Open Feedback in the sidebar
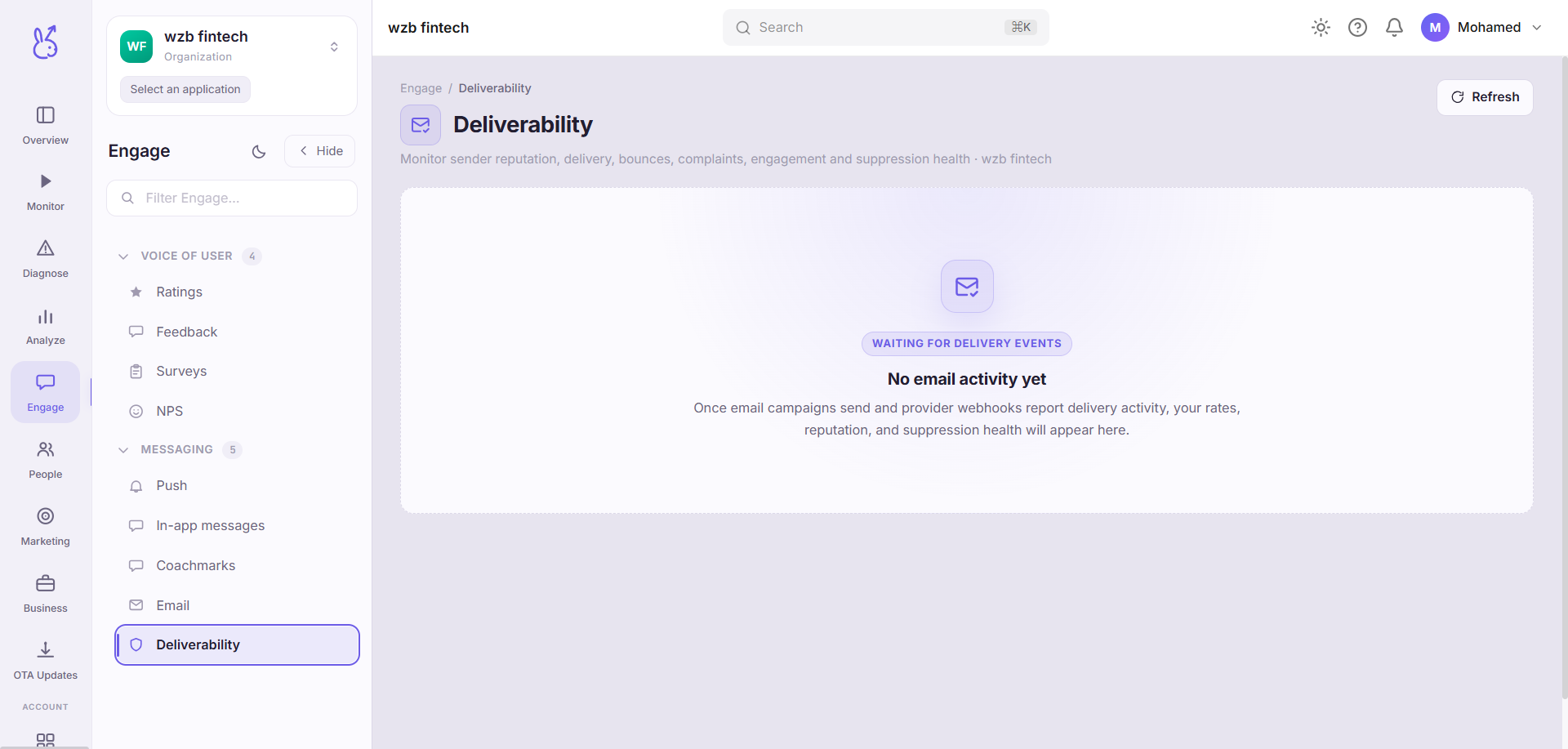Screen dimensions: 1568x749 [x=237, y=332]
